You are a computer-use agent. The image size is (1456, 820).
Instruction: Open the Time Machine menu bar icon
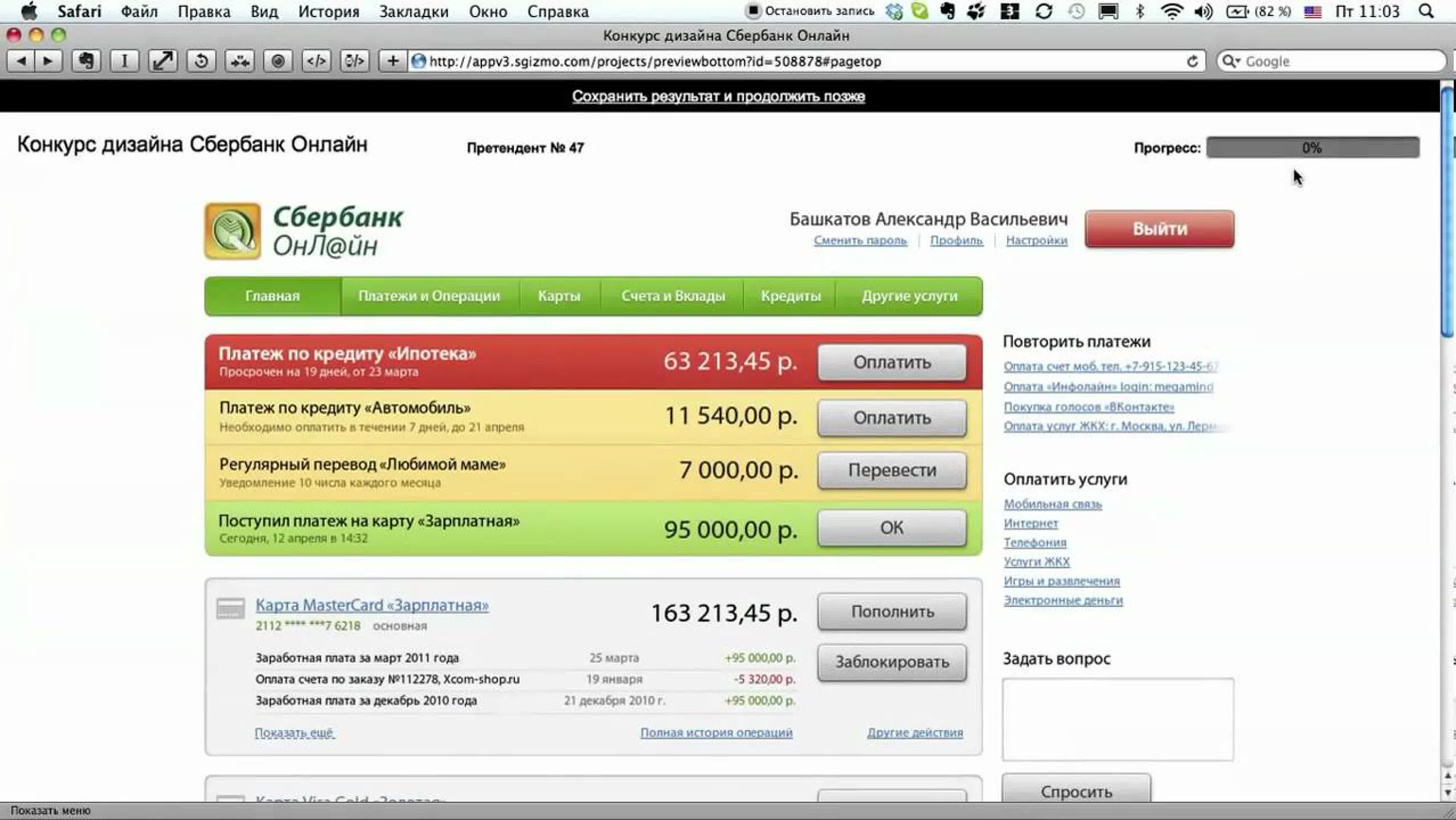coord(1077,11)
